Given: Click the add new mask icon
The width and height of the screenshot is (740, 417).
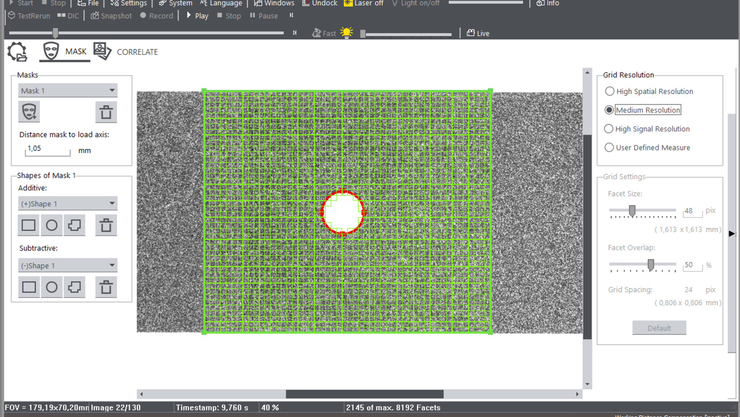Looking at the screenshot, I should point(30,112).
